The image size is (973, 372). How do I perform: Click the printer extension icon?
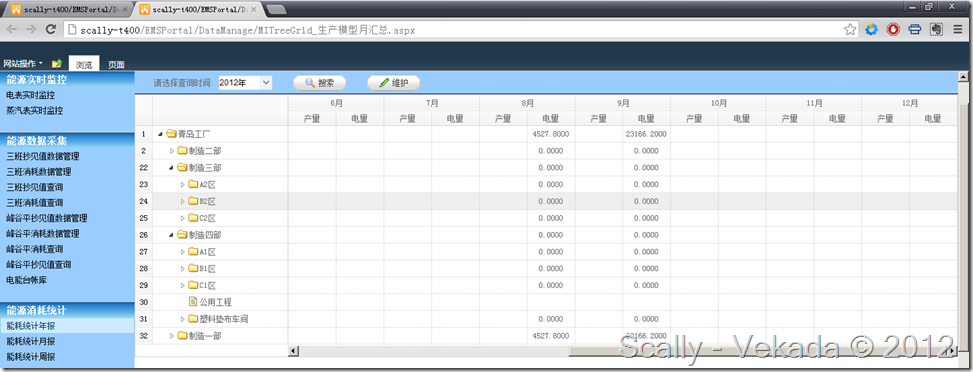[x=914, y=29]
